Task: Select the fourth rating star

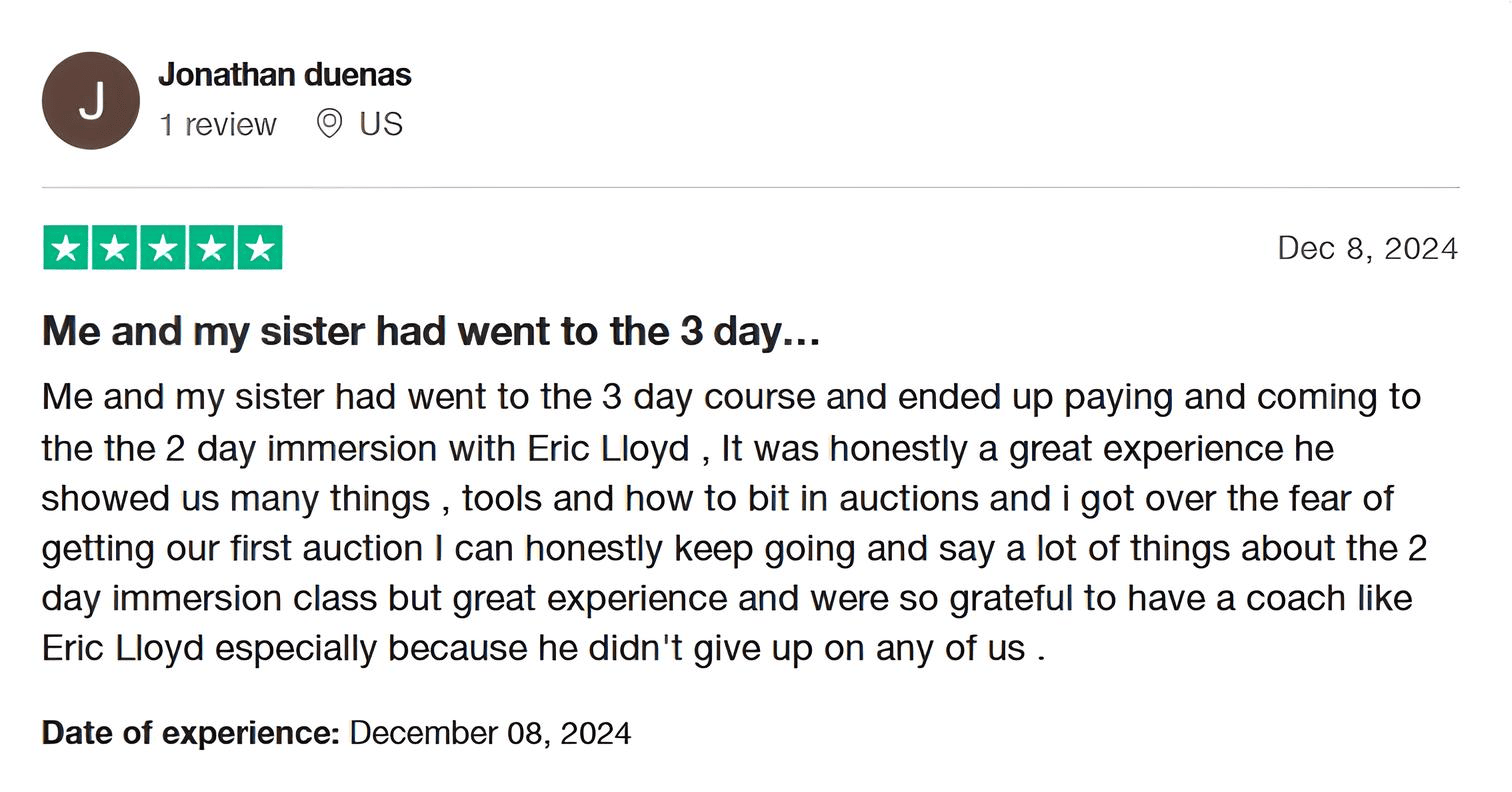Action: [x=211, y=248]
